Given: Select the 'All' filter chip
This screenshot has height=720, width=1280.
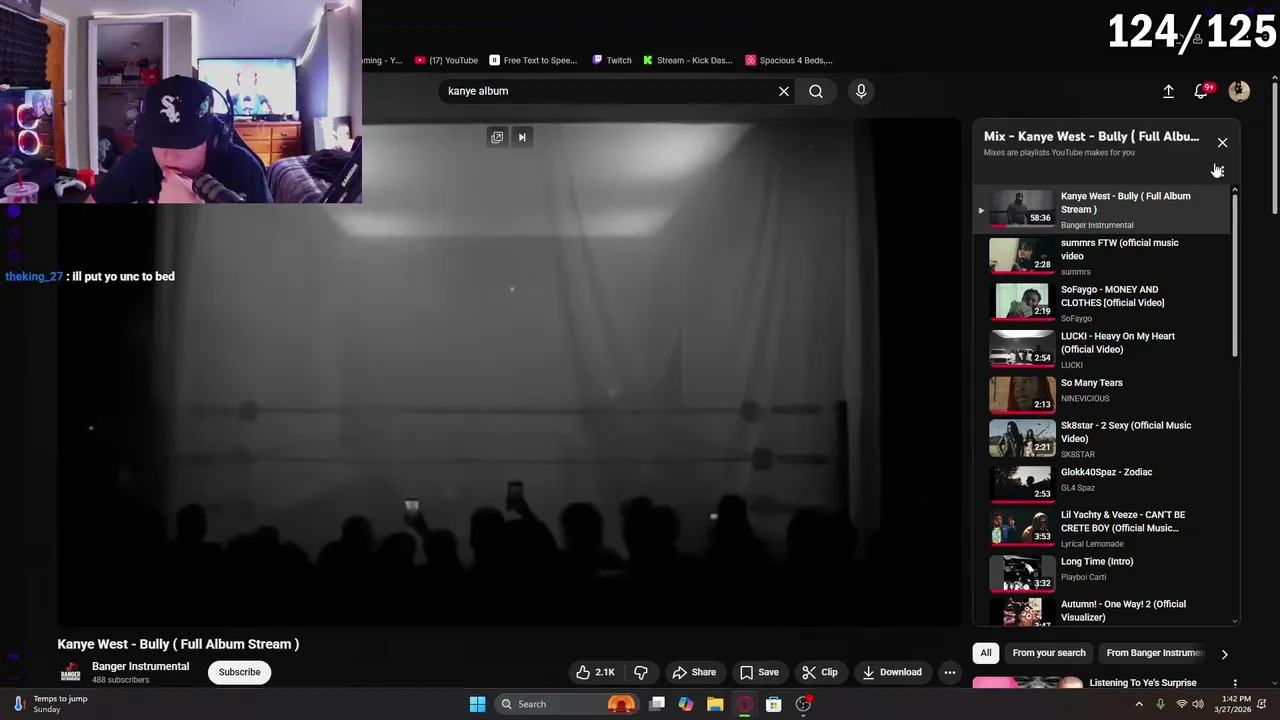Looking at the screenshot, I should [x=986, y=653].
